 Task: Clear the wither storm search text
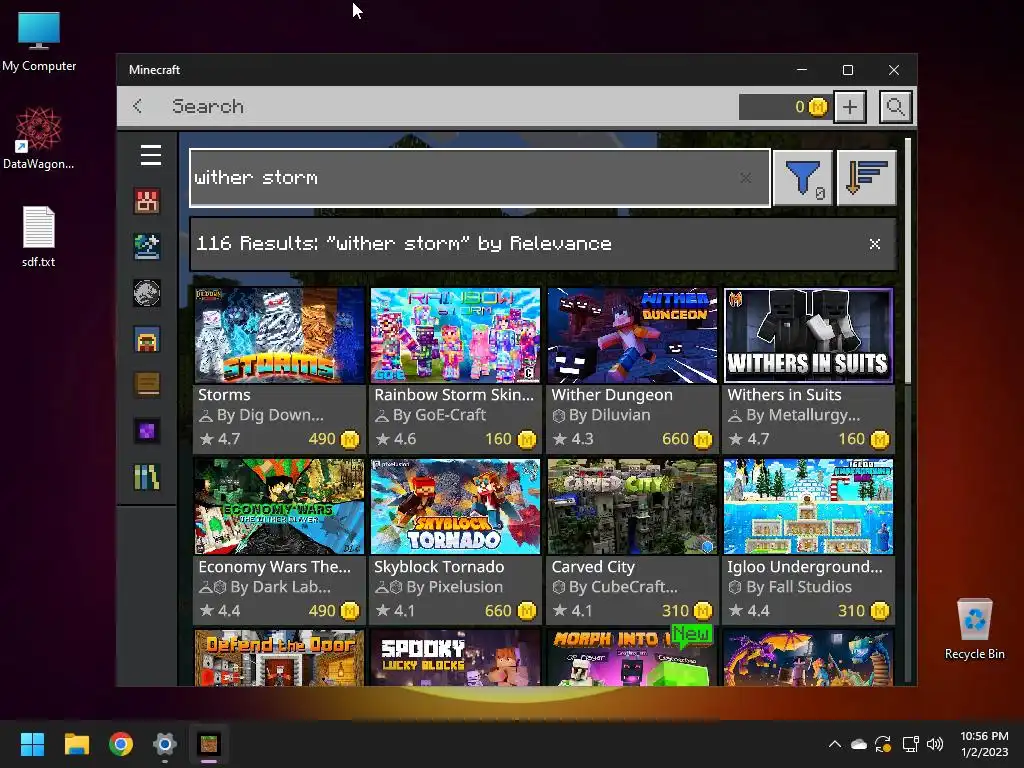point(746,178)
